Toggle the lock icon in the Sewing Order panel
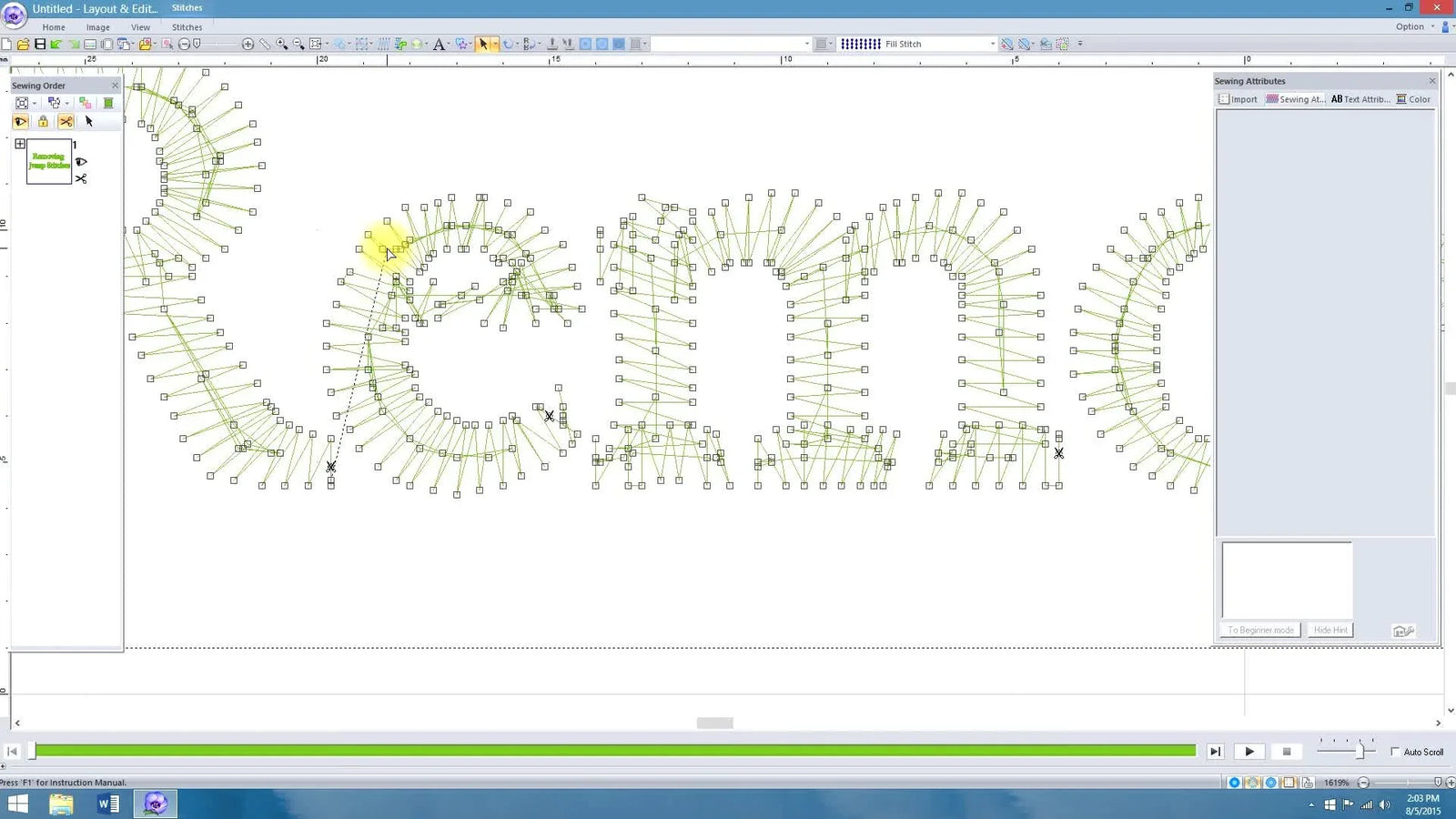 pos(43,121)
